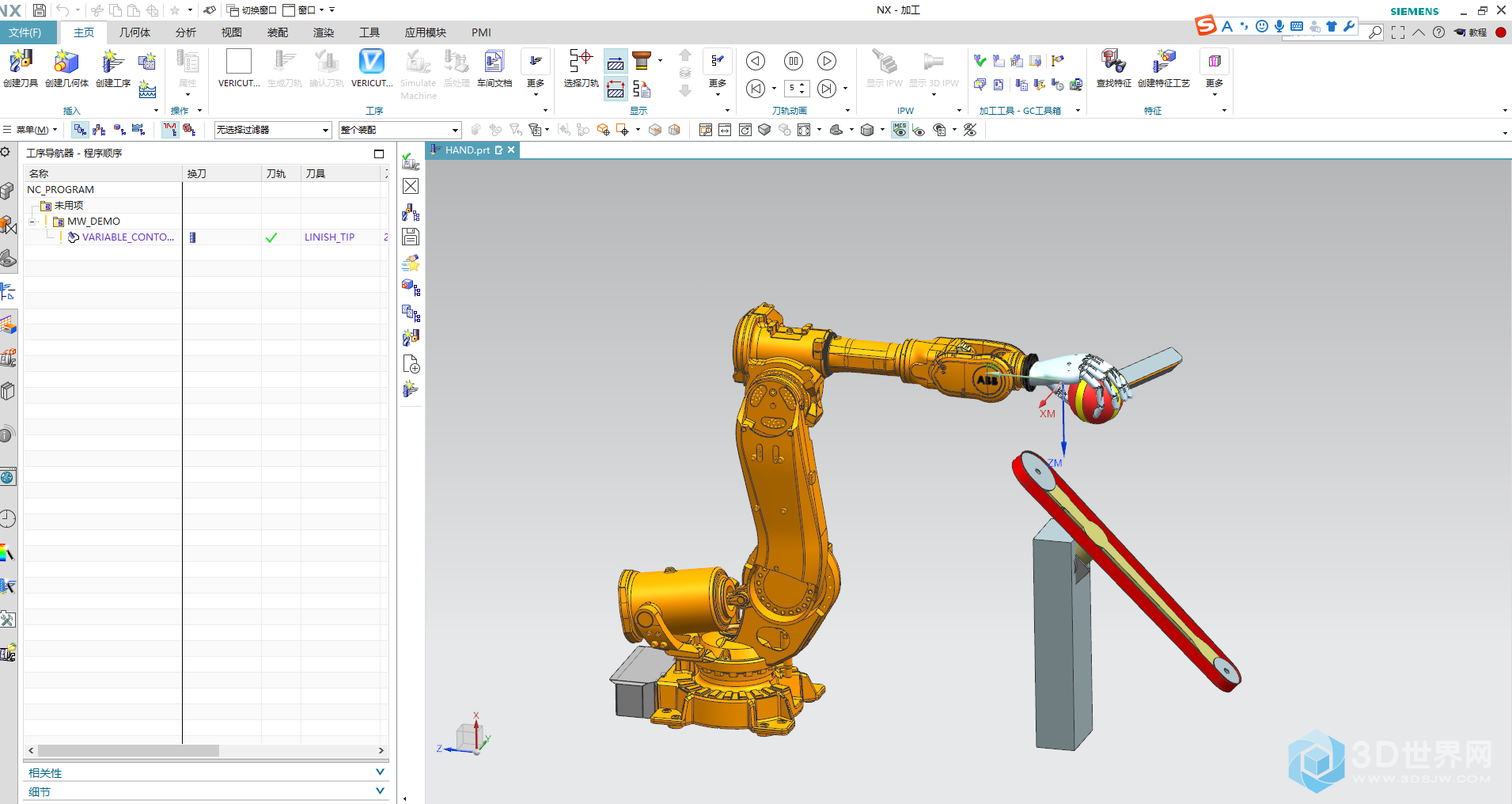Screen dimensions: 1512x804
Task: Click the page-with-plus icon in vertical toolbar
Action: (411, 364)
